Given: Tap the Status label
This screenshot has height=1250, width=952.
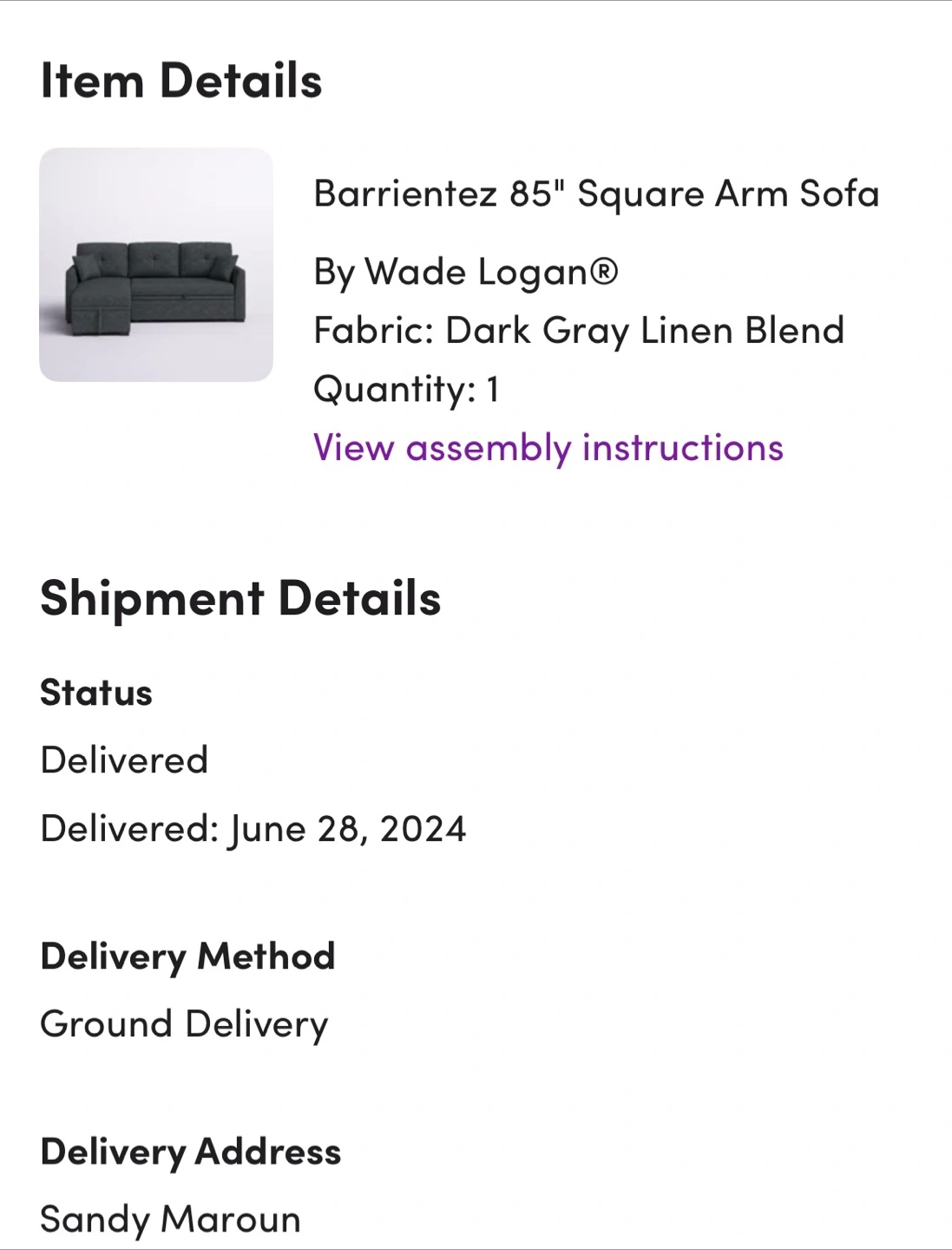Looking at the screenshot, I should [96, 694].
